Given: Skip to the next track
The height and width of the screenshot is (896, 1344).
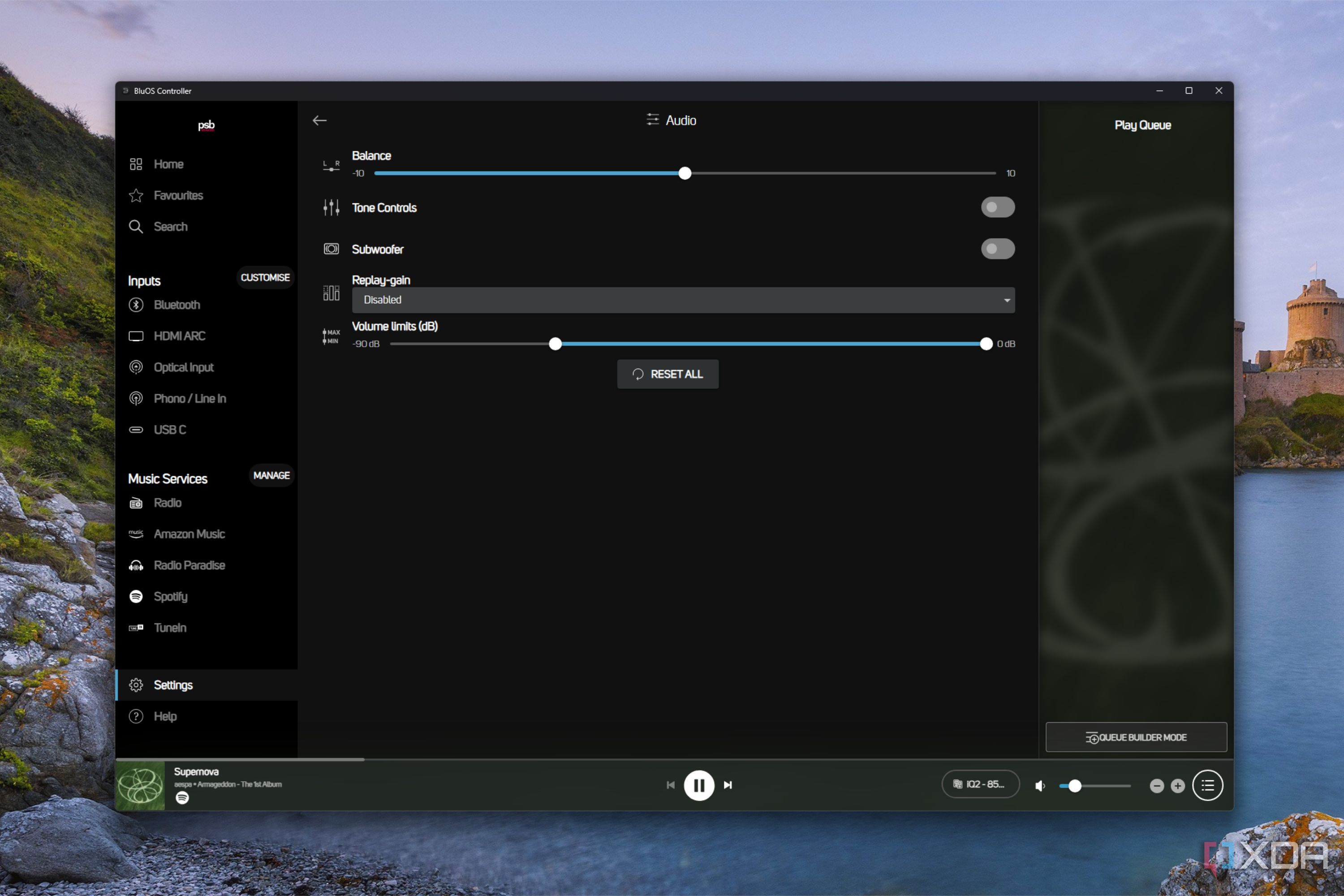Looking at the screenshot, I should coord(728,785).
